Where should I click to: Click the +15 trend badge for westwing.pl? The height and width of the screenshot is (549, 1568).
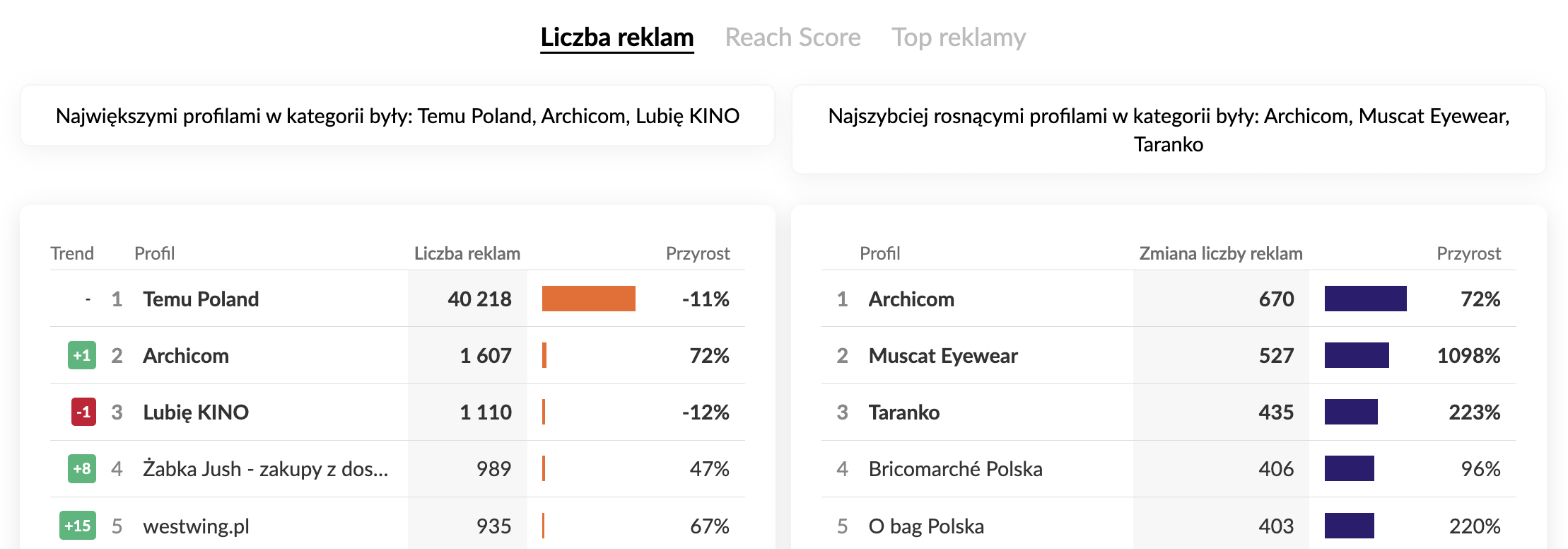(78, 526)
